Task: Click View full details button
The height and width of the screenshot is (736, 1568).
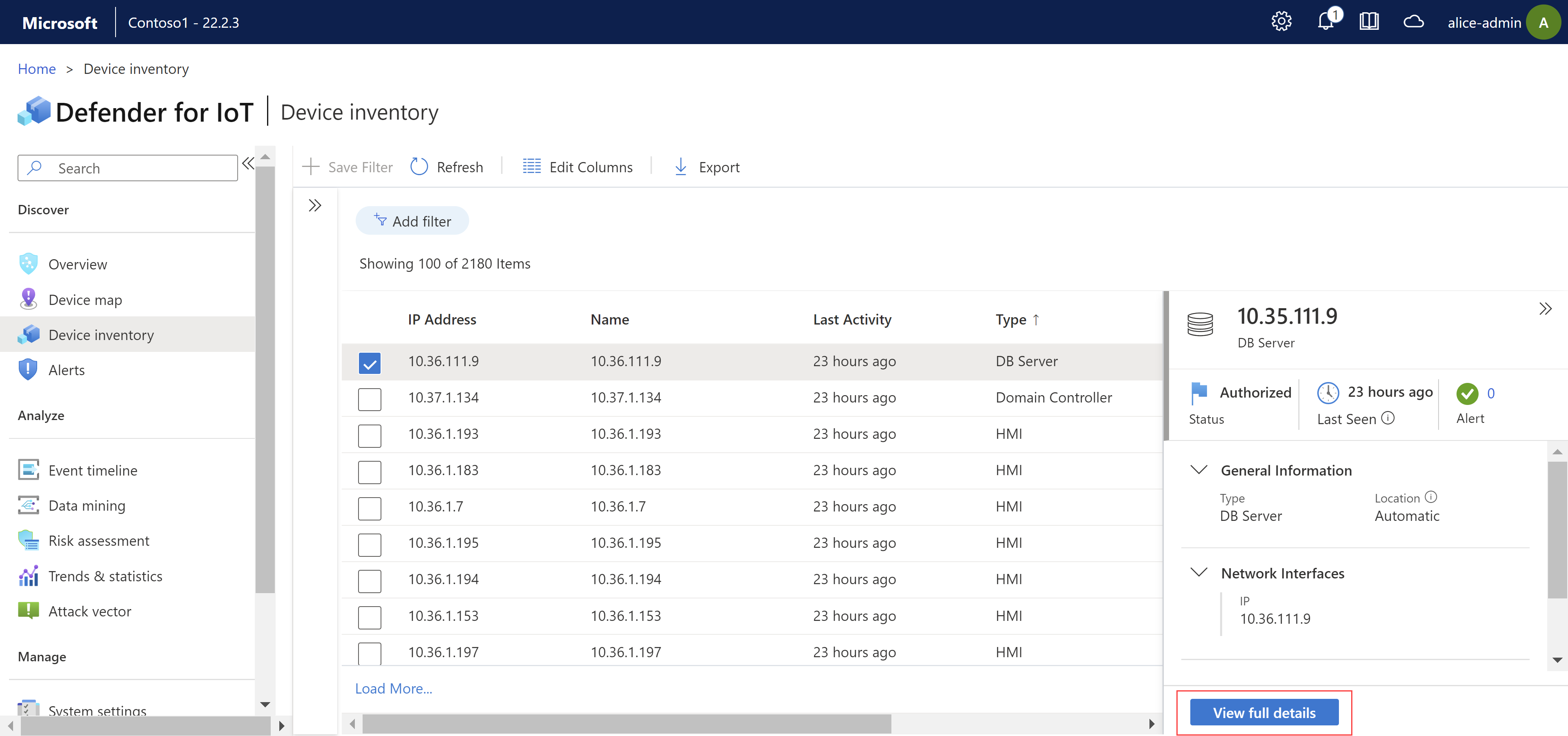Action: click(x=1264, y=712)
